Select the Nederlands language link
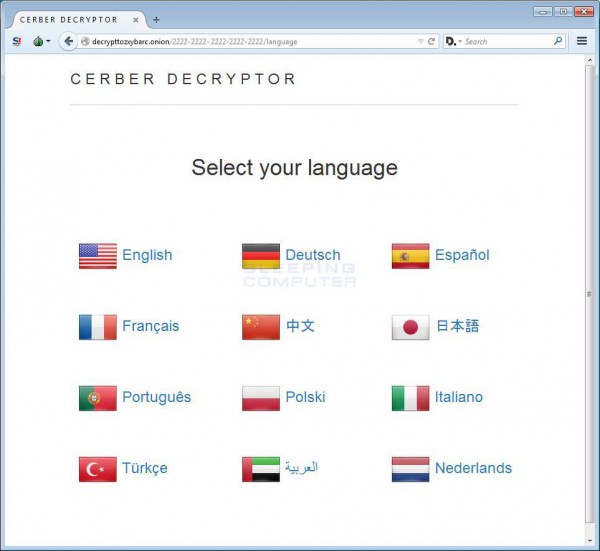 tap(473, 468)
